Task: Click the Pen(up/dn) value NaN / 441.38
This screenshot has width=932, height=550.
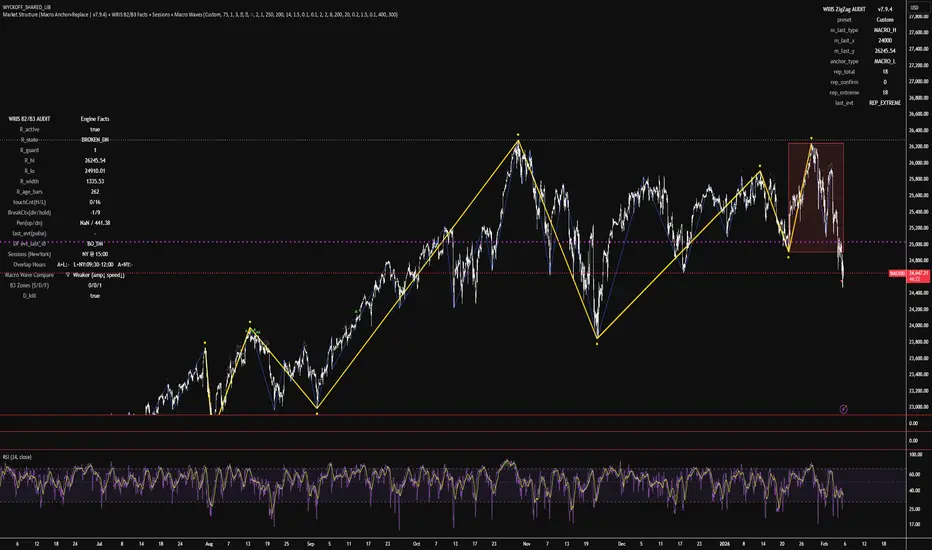Action: tap(95, 223)
